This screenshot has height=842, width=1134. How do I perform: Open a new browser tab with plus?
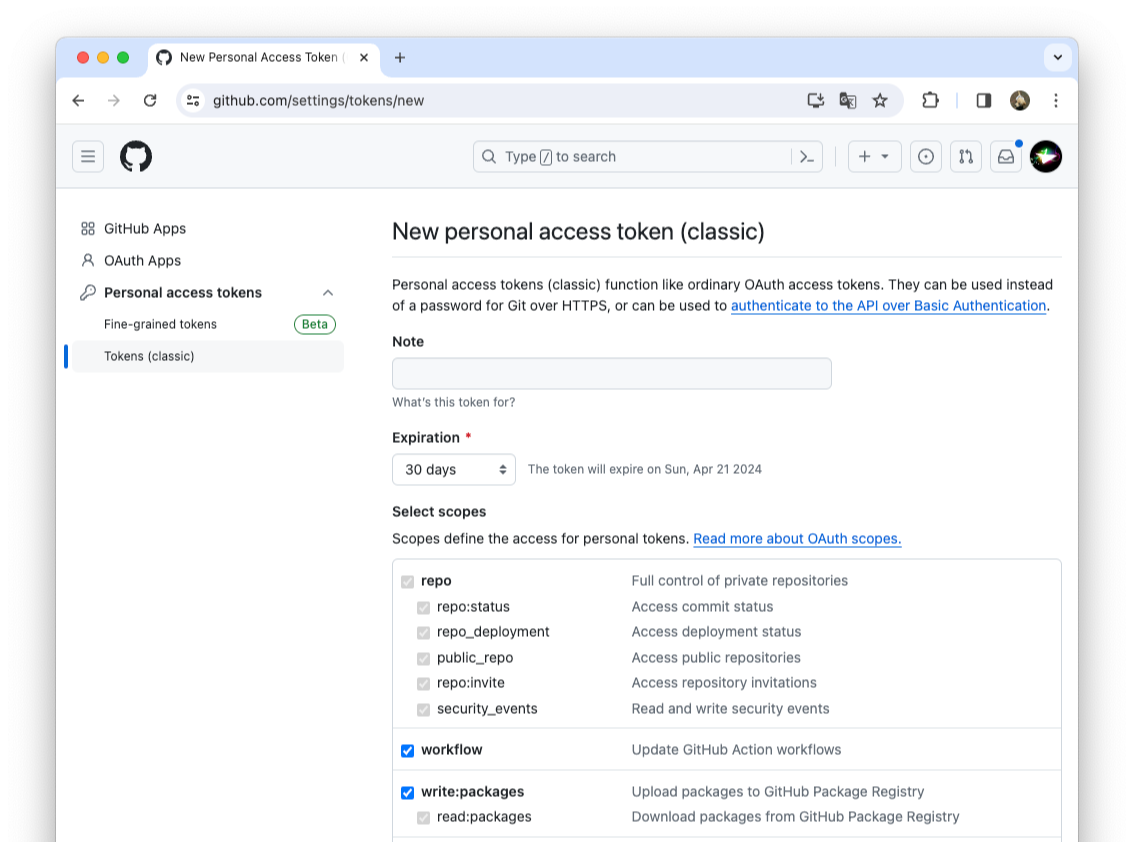[399, 57]
